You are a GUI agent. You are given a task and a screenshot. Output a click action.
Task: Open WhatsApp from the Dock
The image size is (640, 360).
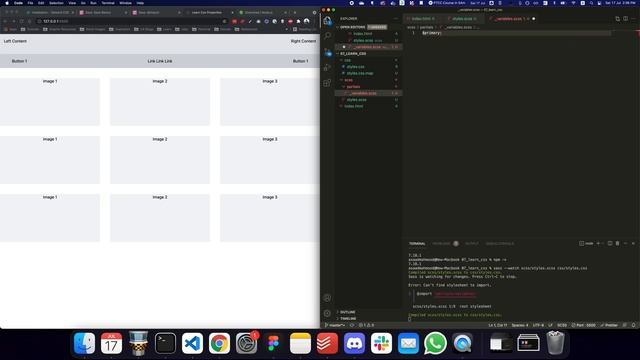(x=435, y=343)
